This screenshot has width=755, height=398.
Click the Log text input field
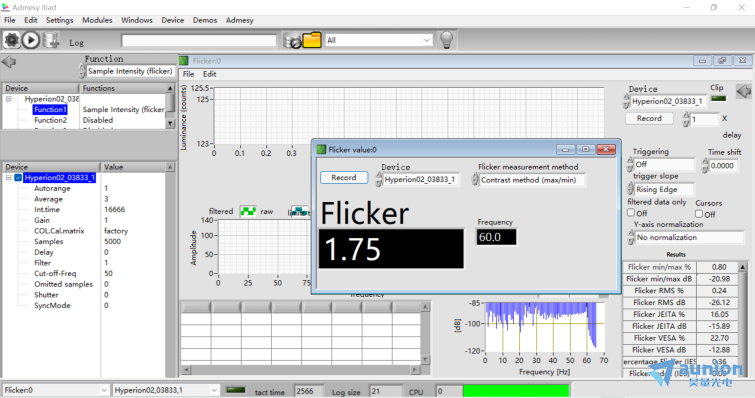(x=199, y=41)
